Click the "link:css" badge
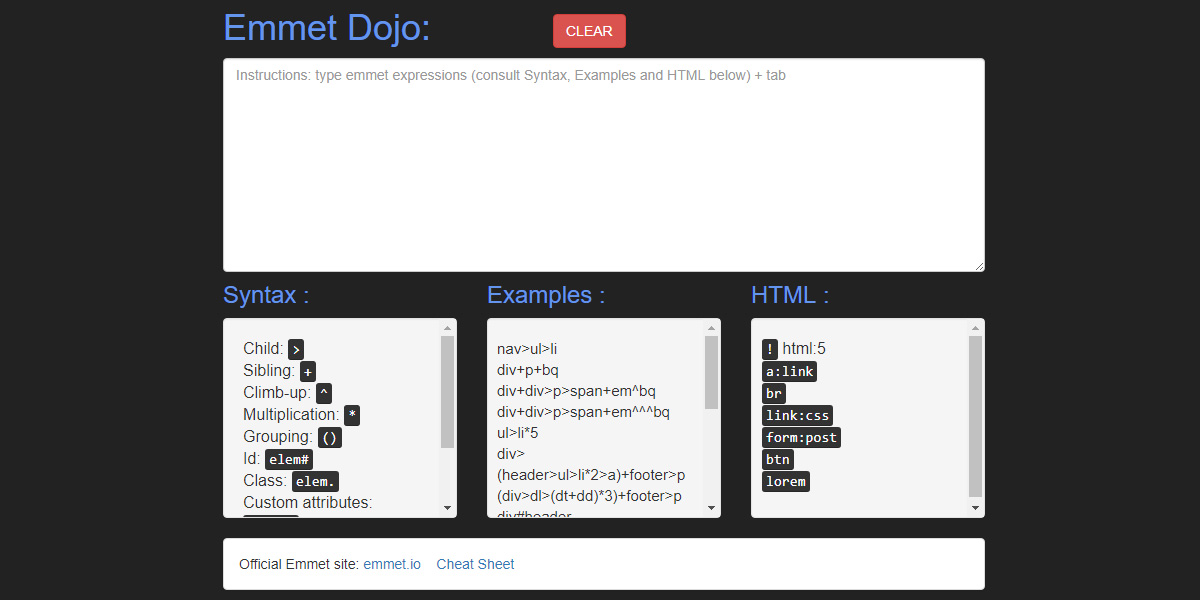Viewport: 1200px width, 600px height. point(798,415)
